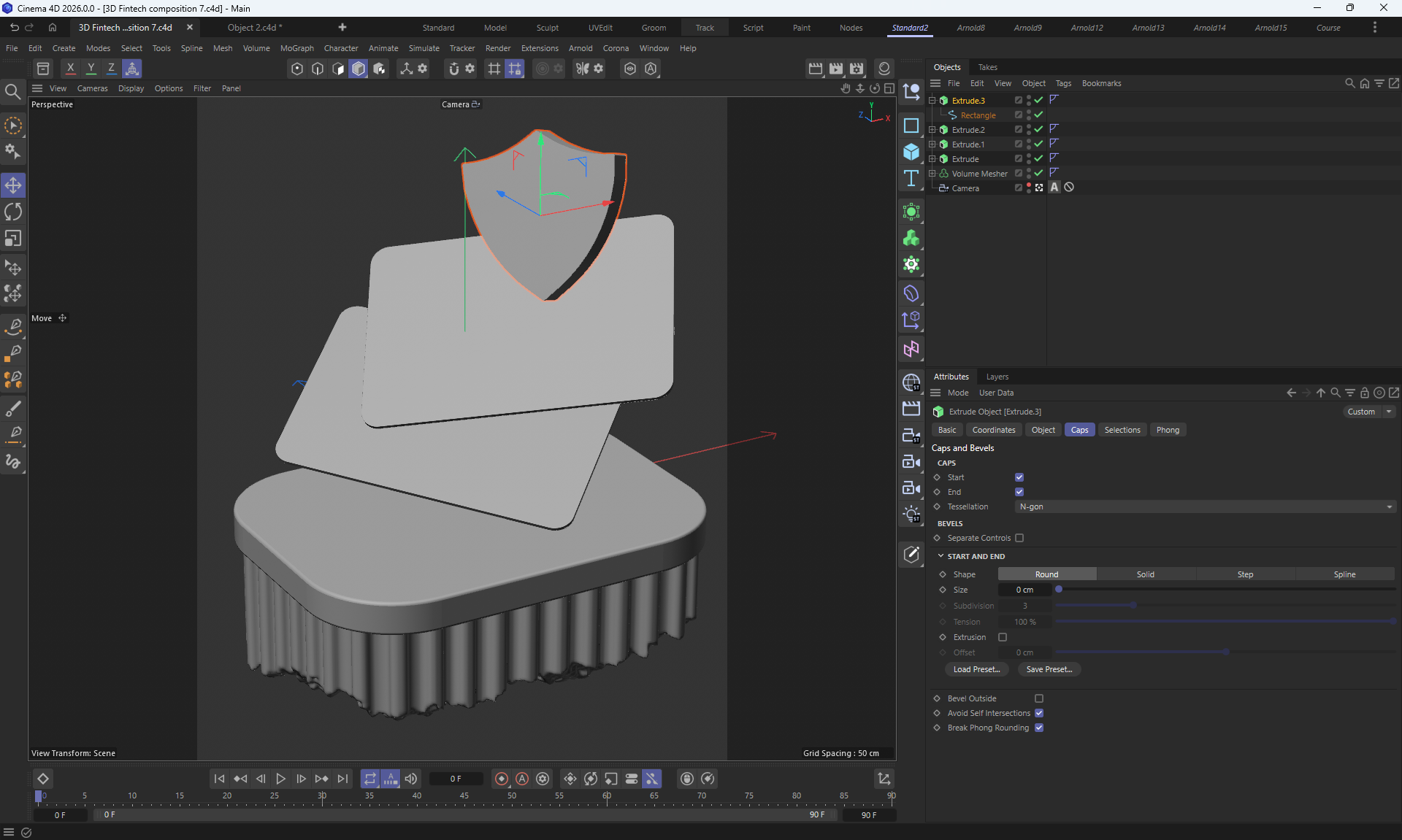This screenshot has width=1402, height=840.
Task: Expand the Volume Mesher object tree
Action: coord(932,174)
